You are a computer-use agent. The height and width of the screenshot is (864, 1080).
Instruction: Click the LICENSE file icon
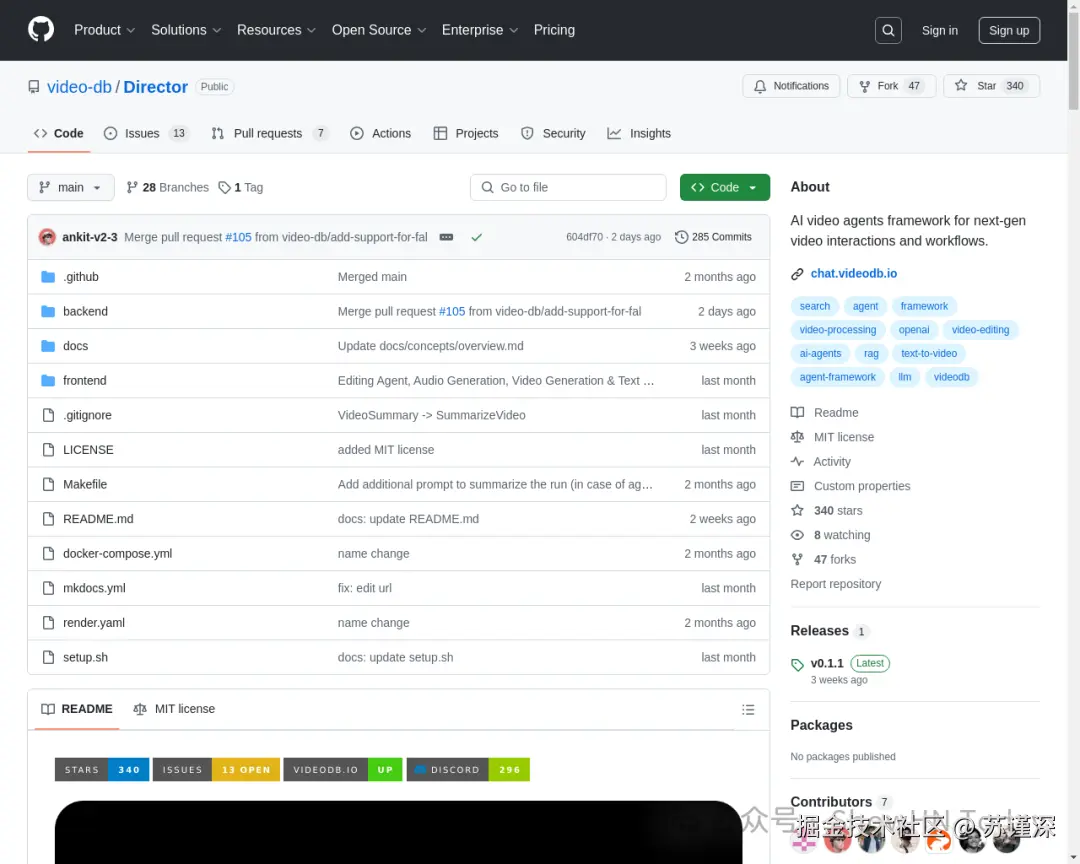click(48, 450)
